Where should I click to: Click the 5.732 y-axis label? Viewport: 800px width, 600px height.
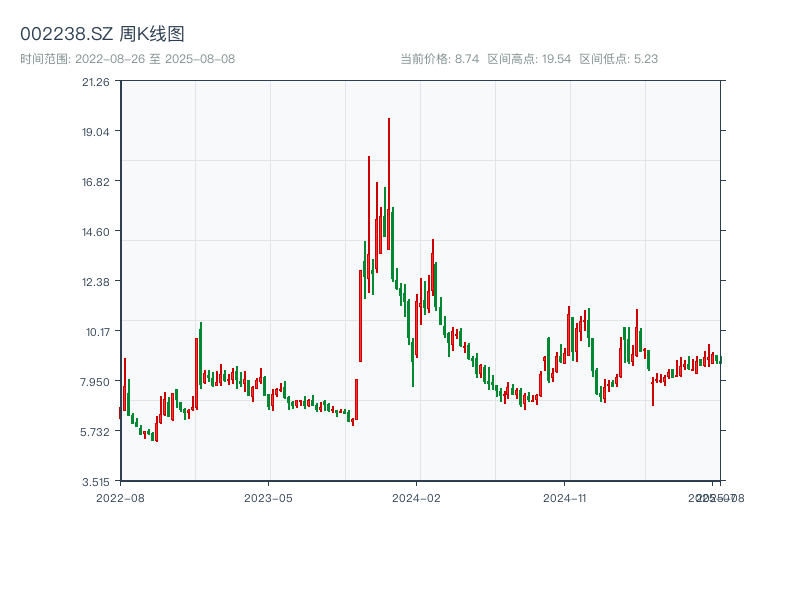(x=95, y=432)
